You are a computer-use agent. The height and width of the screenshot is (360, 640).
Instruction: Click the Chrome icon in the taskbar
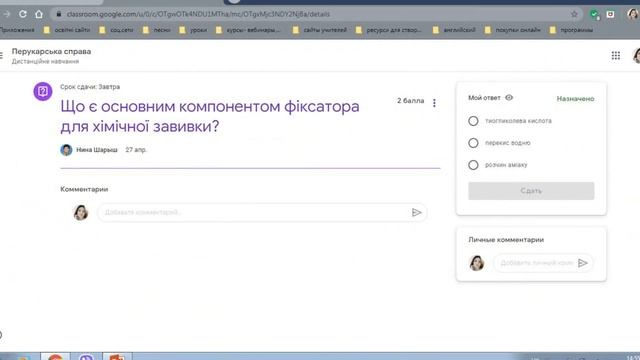55,357
